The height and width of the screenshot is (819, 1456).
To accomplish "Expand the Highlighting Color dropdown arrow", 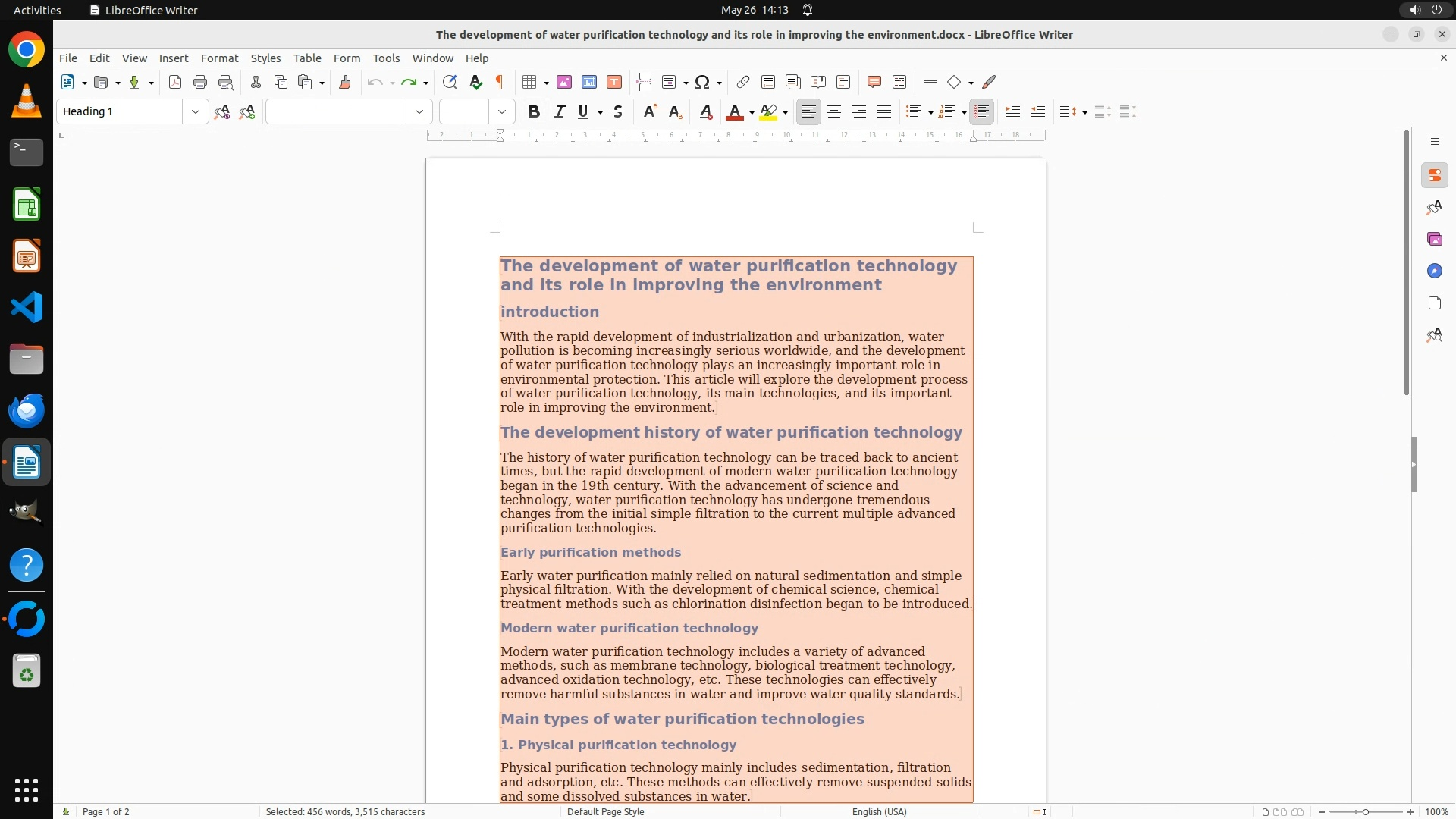I will (x=786, y=113).
